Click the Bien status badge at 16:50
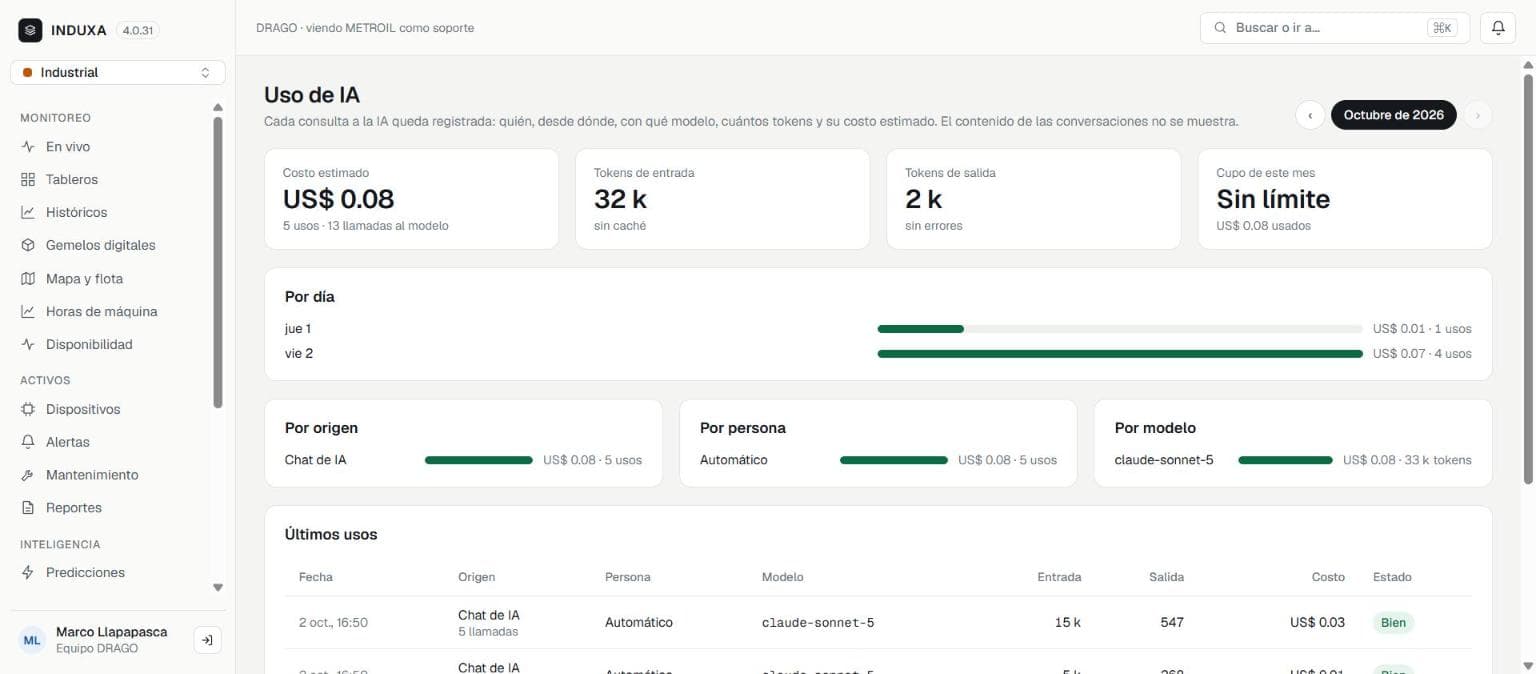 (1393, 623)
